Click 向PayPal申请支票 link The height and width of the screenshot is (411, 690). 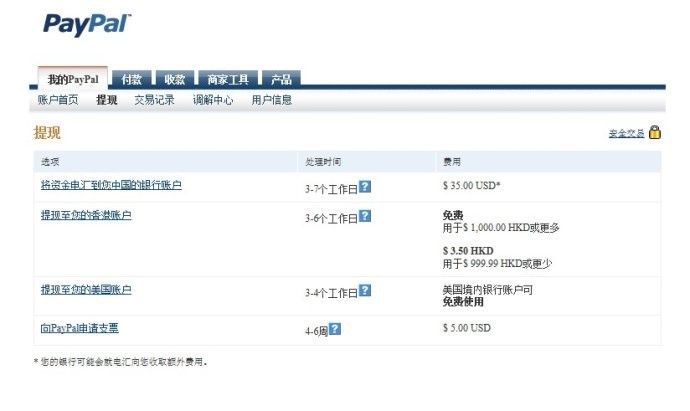[x=79, y=328]
